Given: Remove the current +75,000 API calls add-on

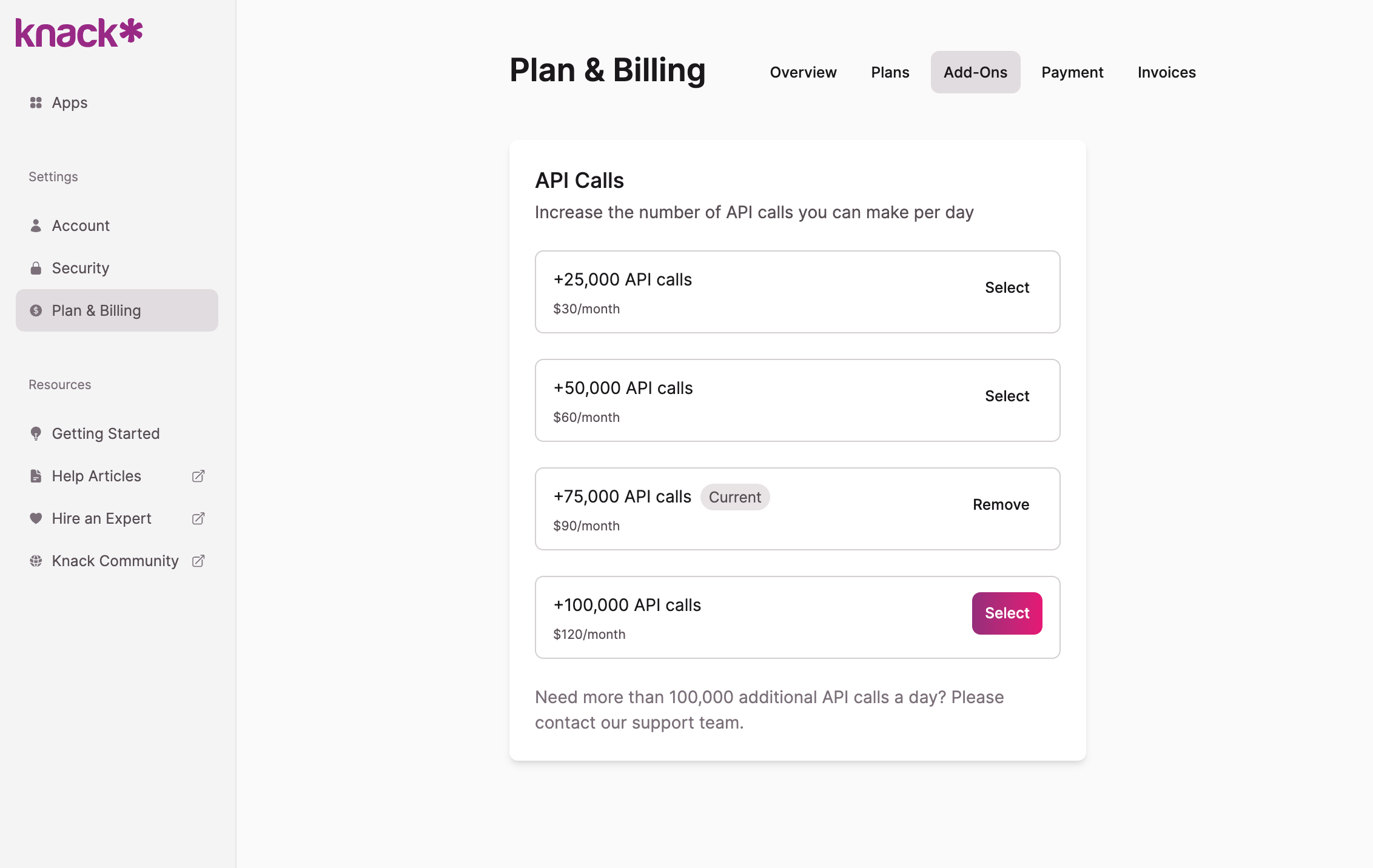Looking at the screenshot, I should 1001,504.
